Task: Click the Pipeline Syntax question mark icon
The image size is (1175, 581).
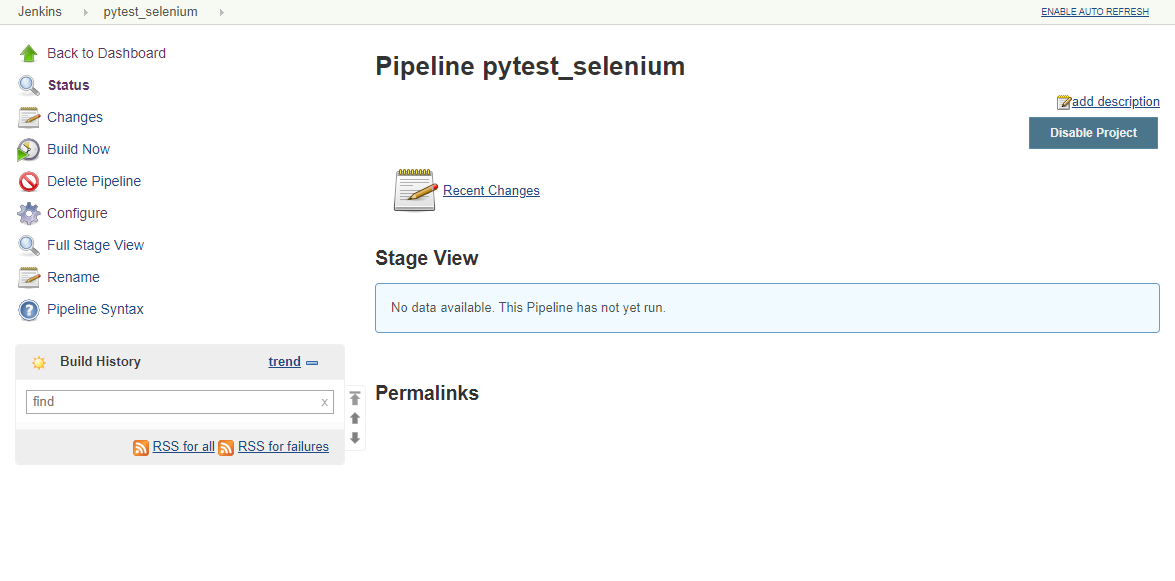Action: tap(28, 310)
